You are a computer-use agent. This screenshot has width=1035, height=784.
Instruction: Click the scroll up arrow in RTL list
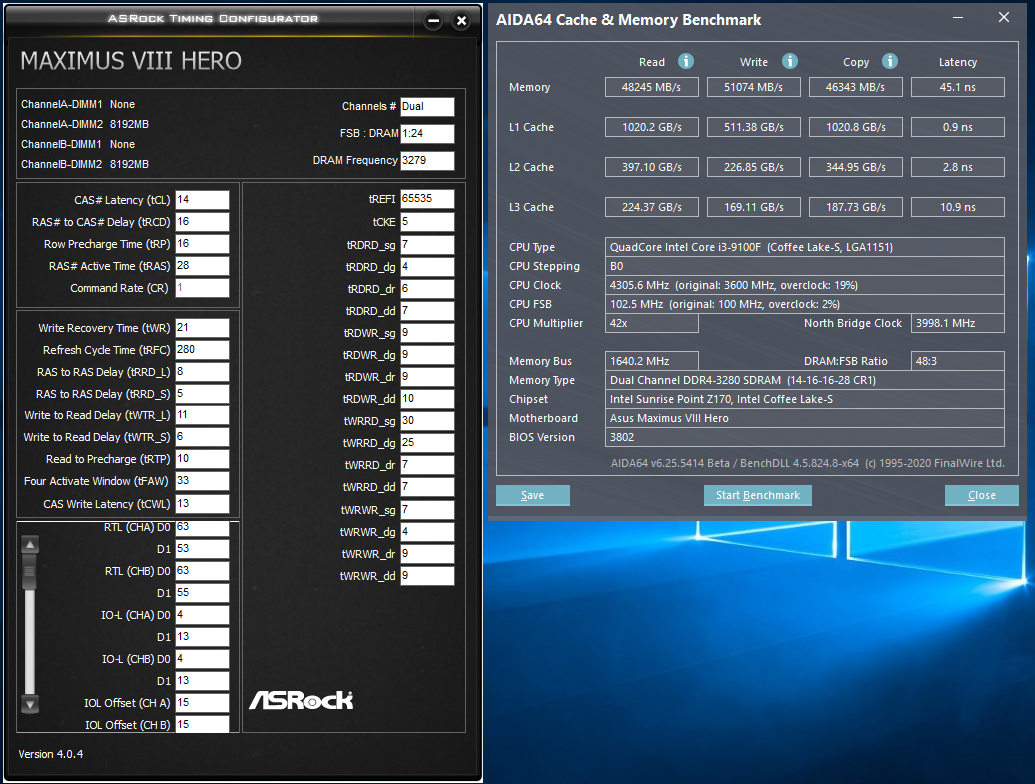point(30,544)
